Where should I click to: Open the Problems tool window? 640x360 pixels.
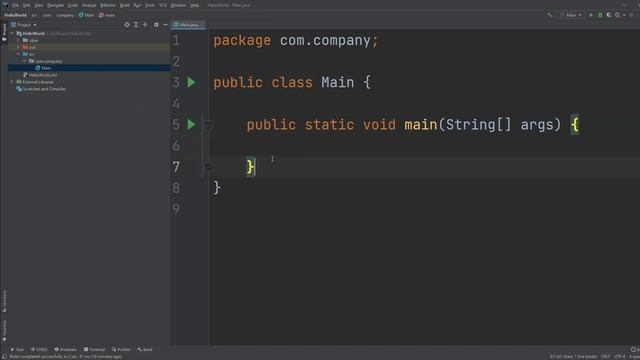pyautogui.click(x=65, y=350)
